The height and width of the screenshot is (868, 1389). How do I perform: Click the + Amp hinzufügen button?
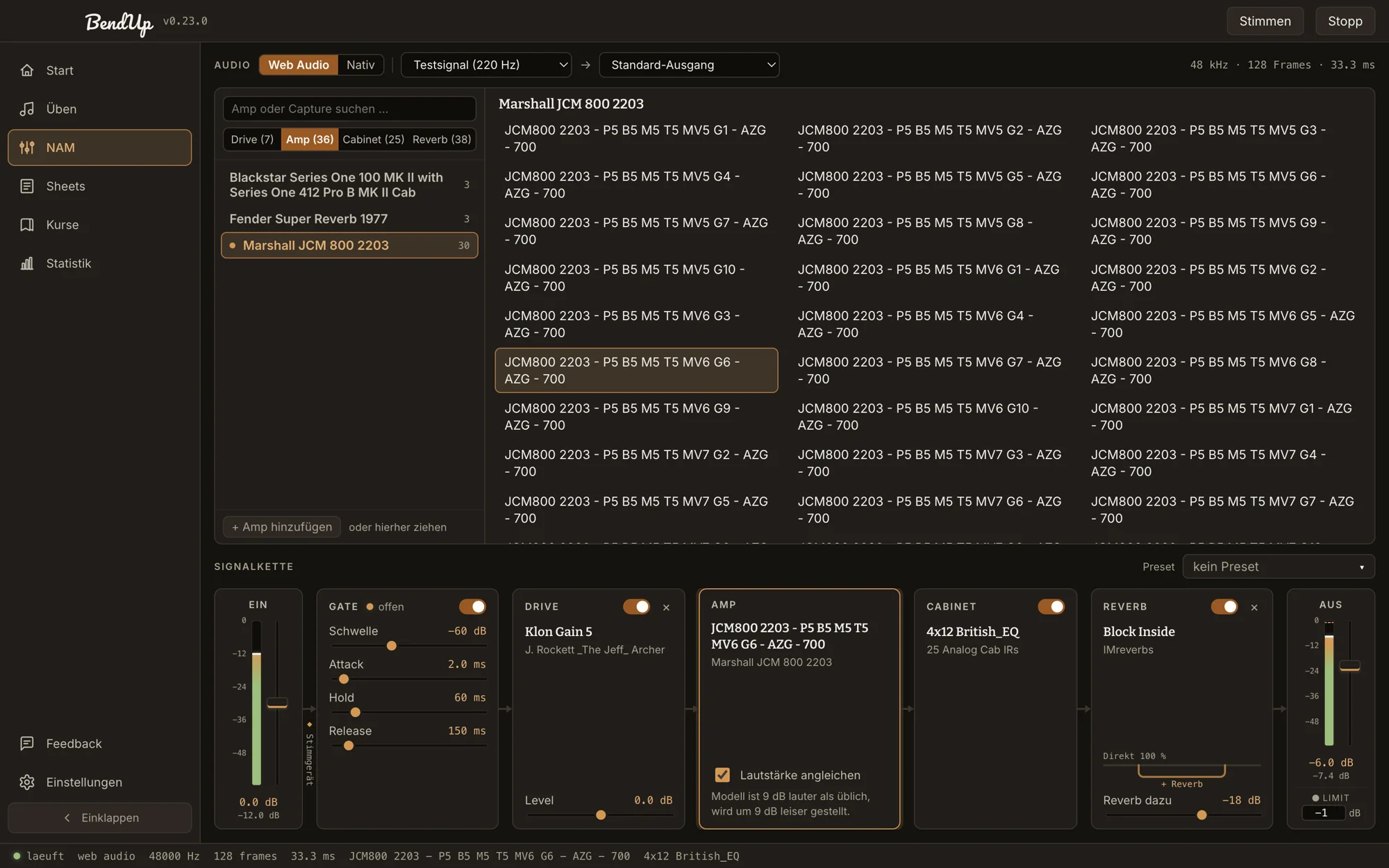281,527
